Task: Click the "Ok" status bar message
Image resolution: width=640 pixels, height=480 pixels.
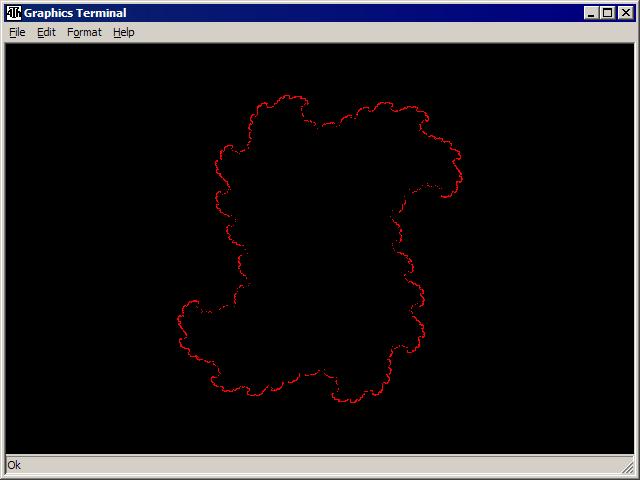Action: (x=14, y=465)
